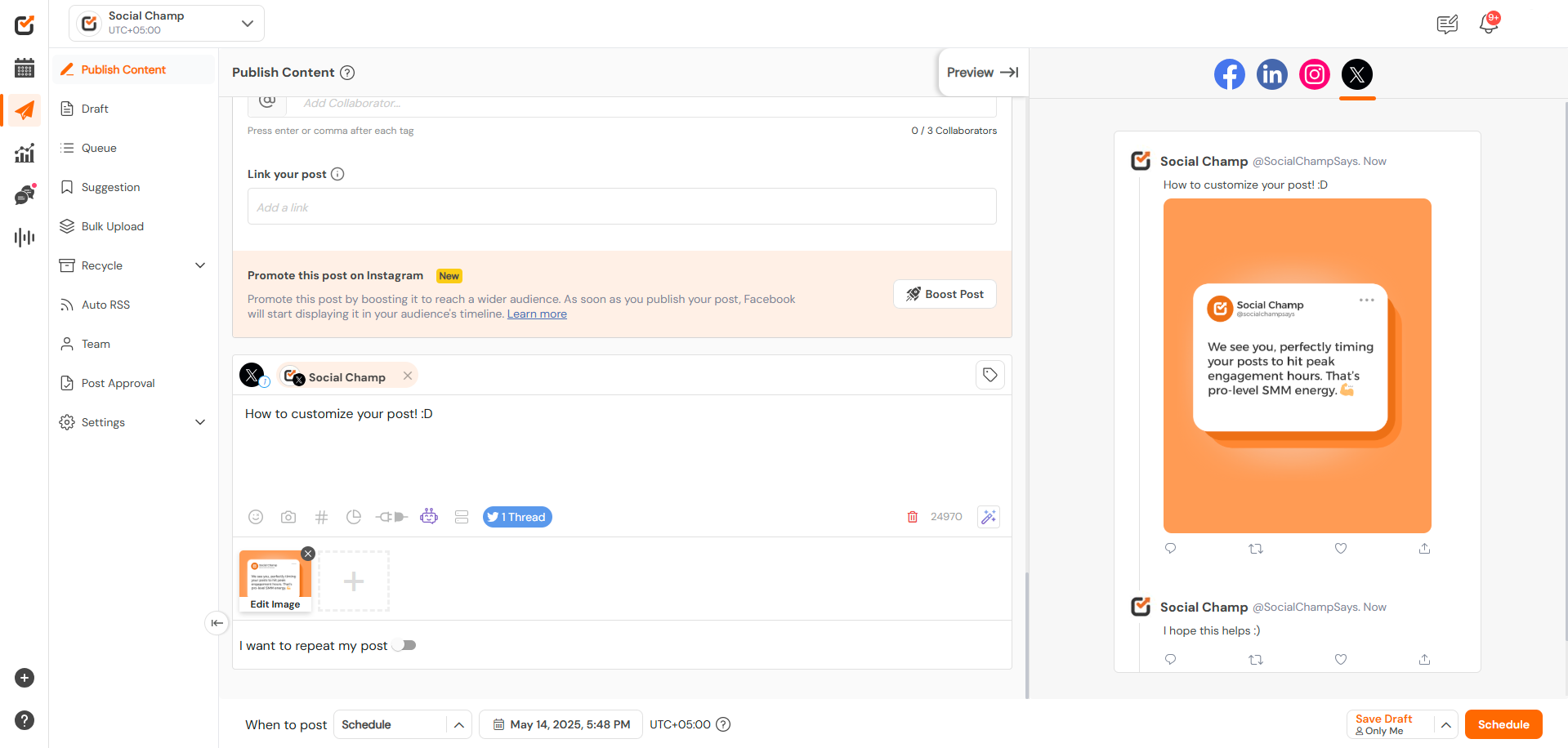Open the Social Champ workspace dropdown
The width and height of the screenshot is (1568, 748).
[167, 23]
